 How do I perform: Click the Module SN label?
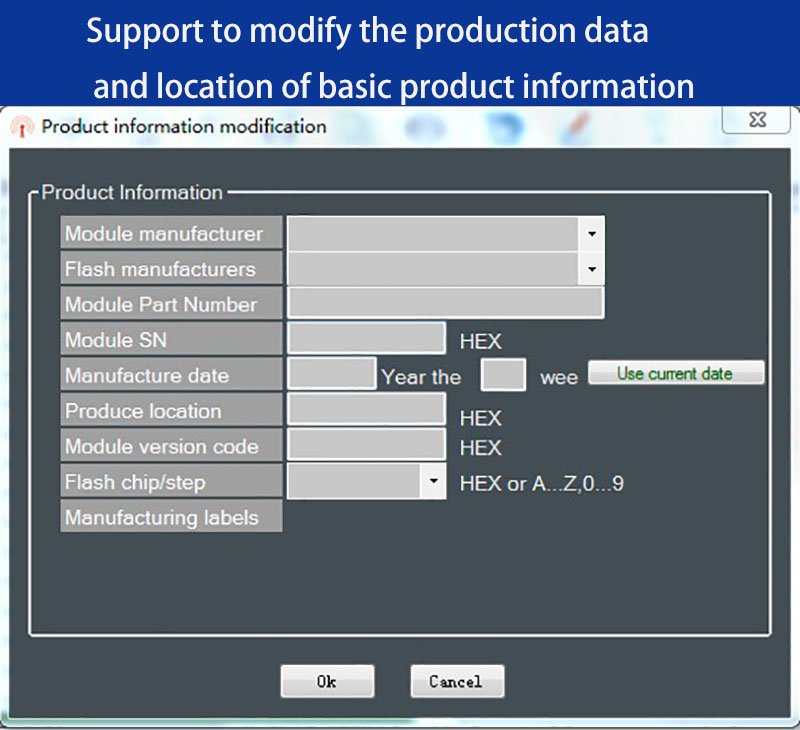coord(171,339)
